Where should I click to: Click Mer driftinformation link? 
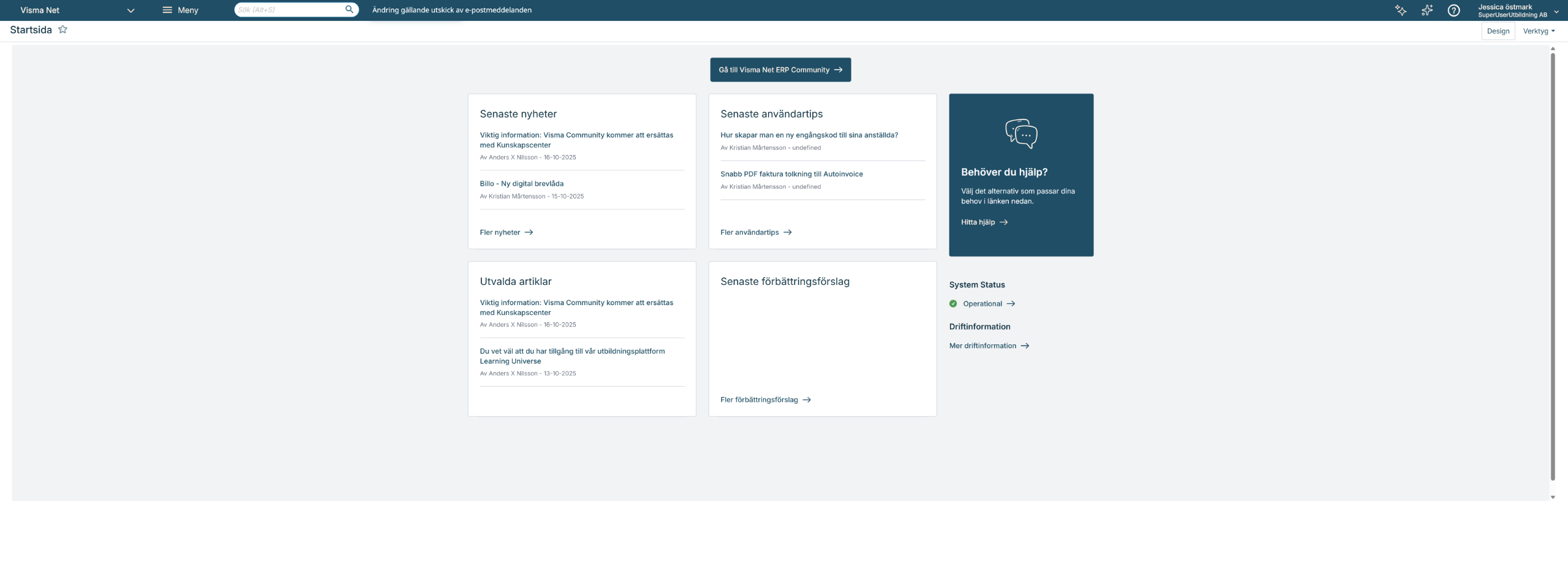click(x=989, y=346)
